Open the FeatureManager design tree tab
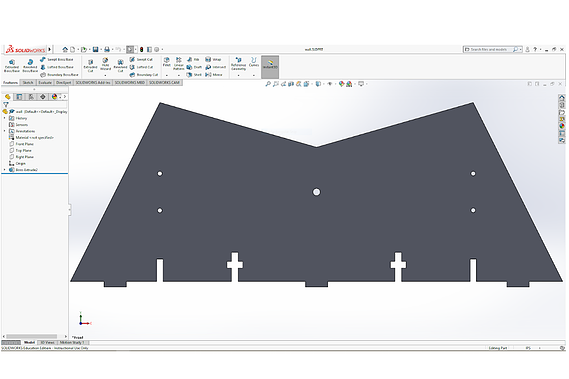 tap(8, 97)
